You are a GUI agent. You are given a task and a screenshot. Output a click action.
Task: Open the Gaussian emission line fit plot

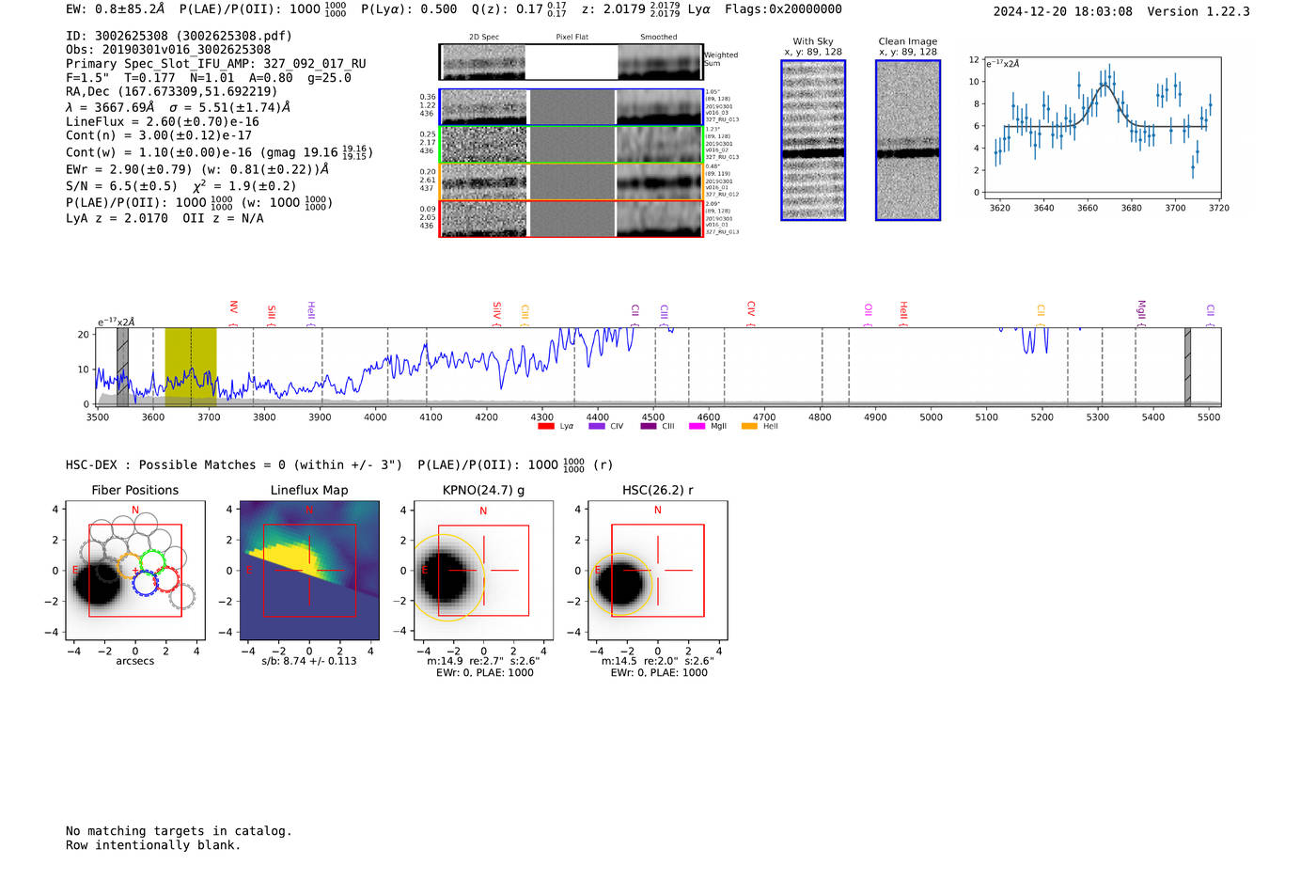[1102, 129]
